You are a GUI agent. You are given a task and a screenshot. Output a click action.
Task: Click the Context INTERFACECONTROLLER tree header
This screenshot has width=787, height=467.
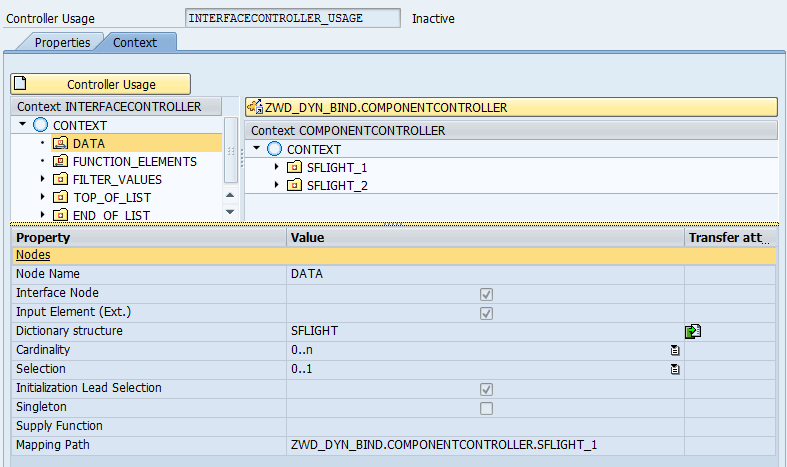116,106
